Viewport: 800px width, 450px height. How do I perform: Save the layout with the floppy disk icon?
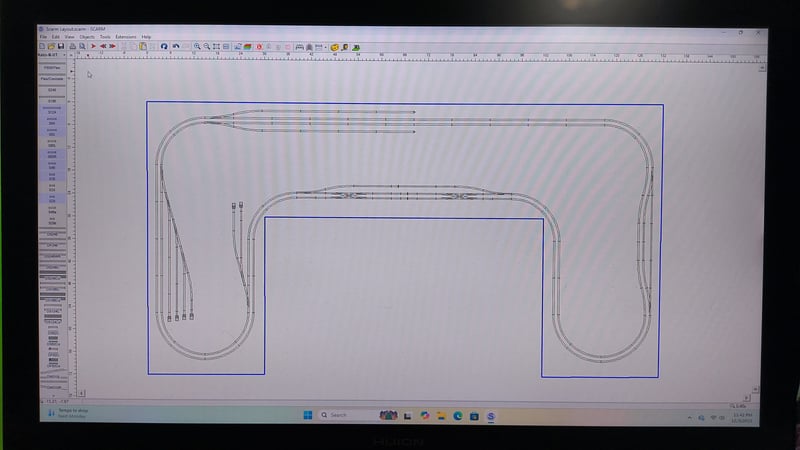[61, 46]
